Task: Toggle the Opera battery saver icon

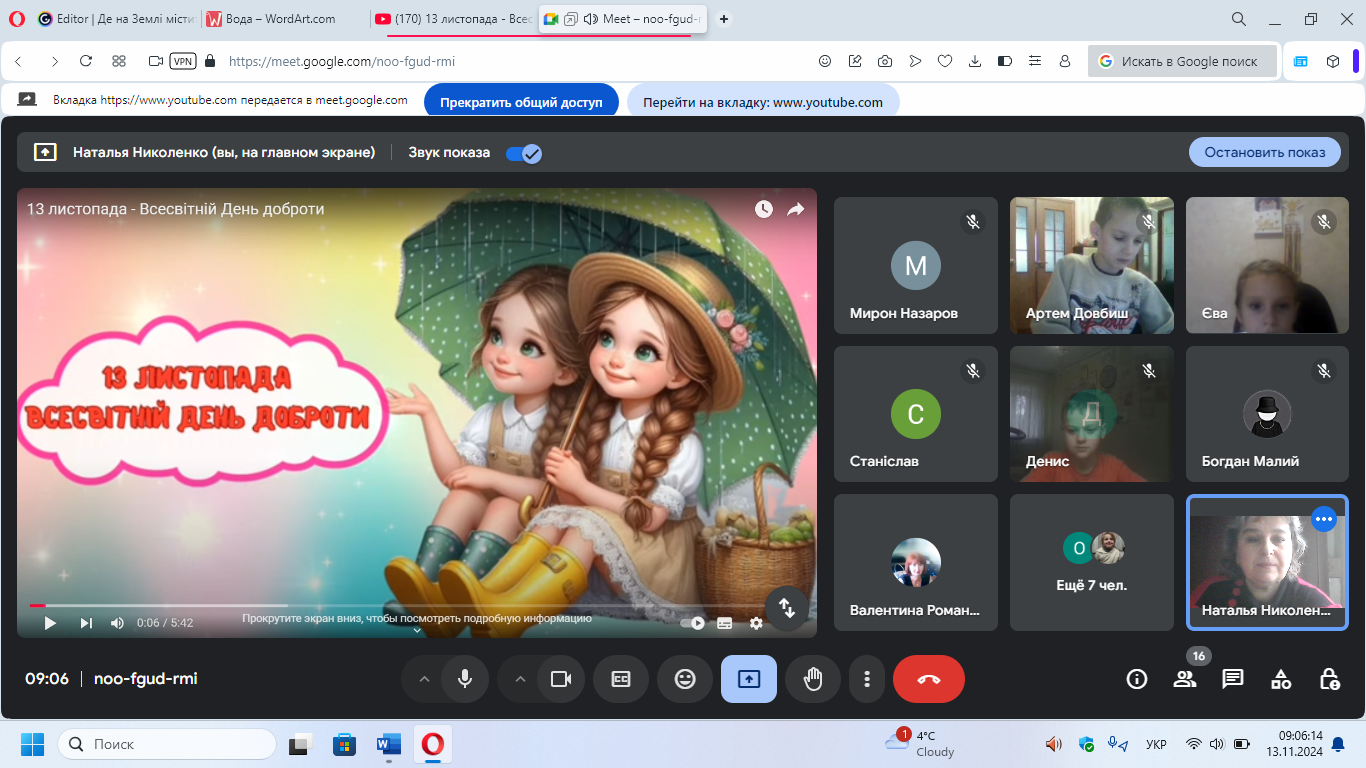Action: pos(1005,61)
